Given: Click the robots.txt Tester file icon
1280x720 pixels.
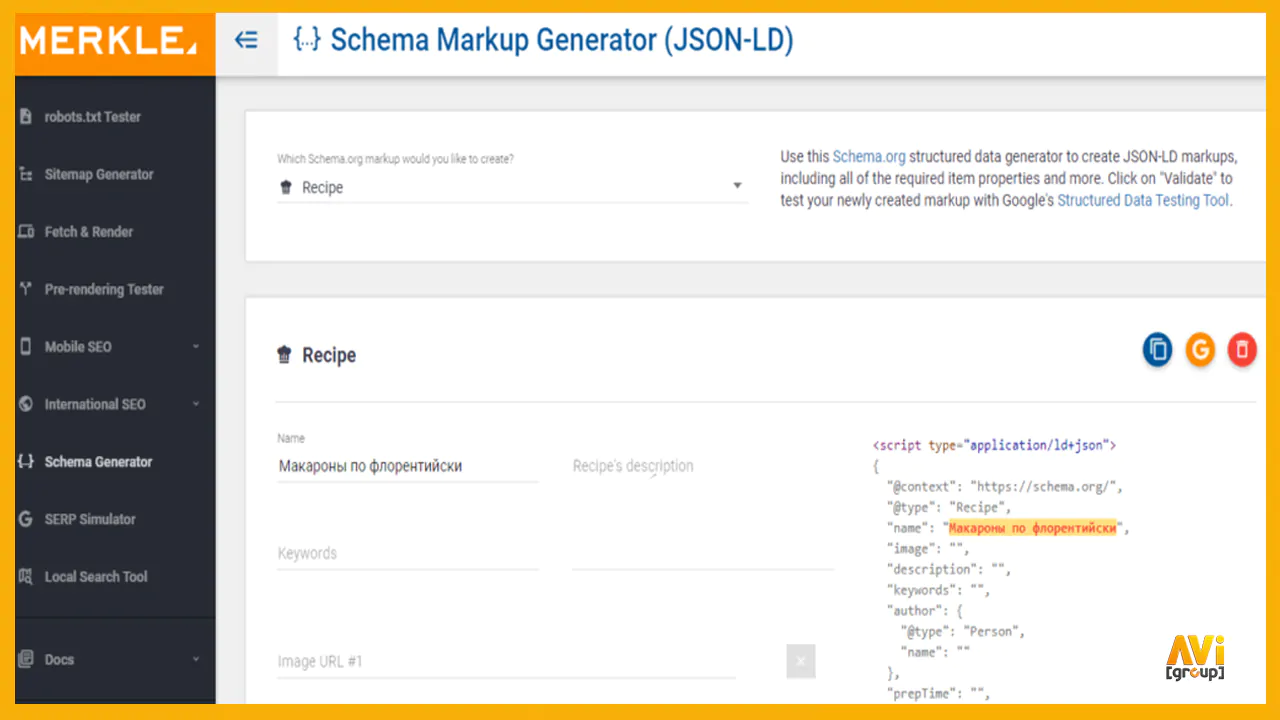Looking at the screenshot, I should point(26,116).
